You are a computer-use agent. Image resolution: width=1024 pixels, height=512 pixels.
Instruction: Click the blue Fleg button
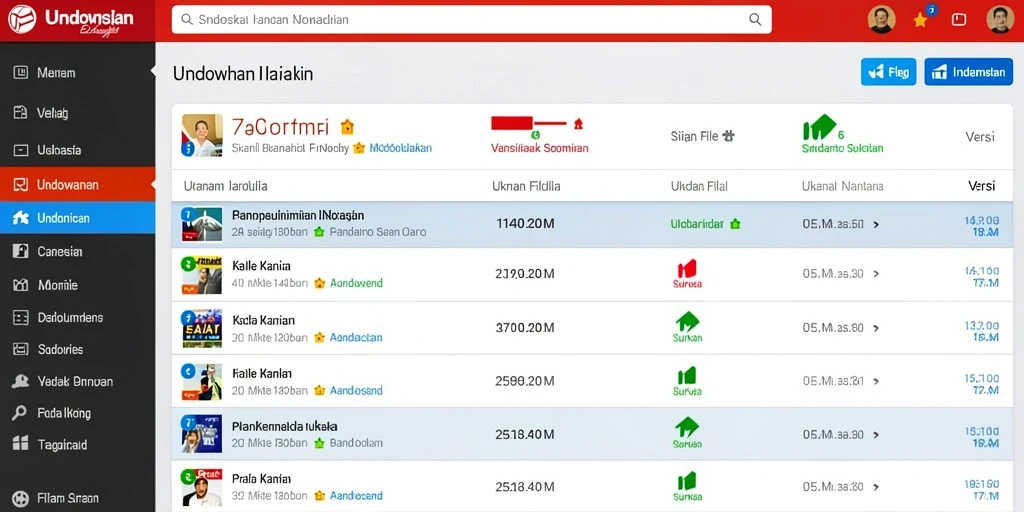pyautogui.click(x=888, y=72)
